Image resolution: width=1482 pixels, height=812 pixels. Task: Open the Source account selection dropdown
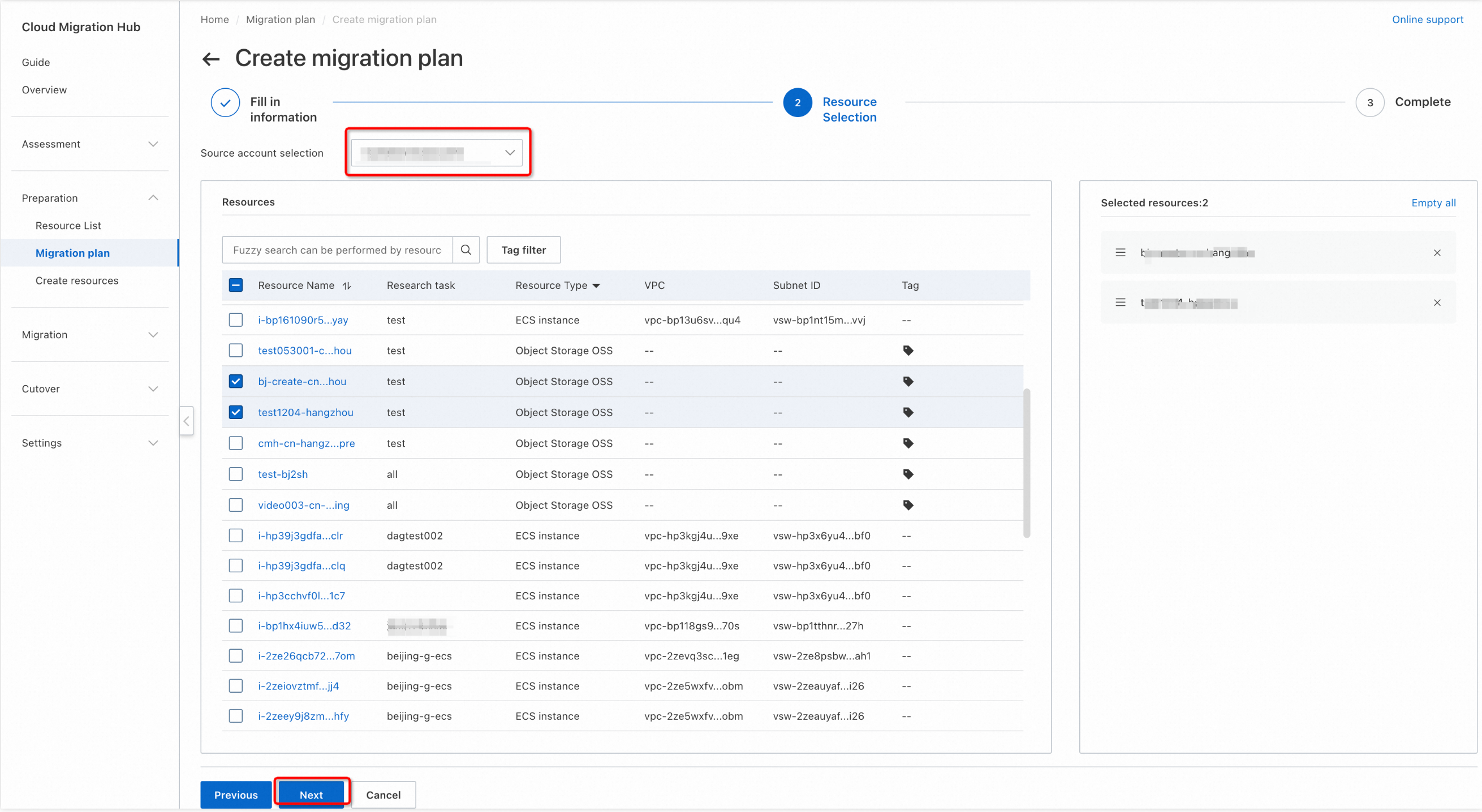pyautogui.click(x=437, y=153)
